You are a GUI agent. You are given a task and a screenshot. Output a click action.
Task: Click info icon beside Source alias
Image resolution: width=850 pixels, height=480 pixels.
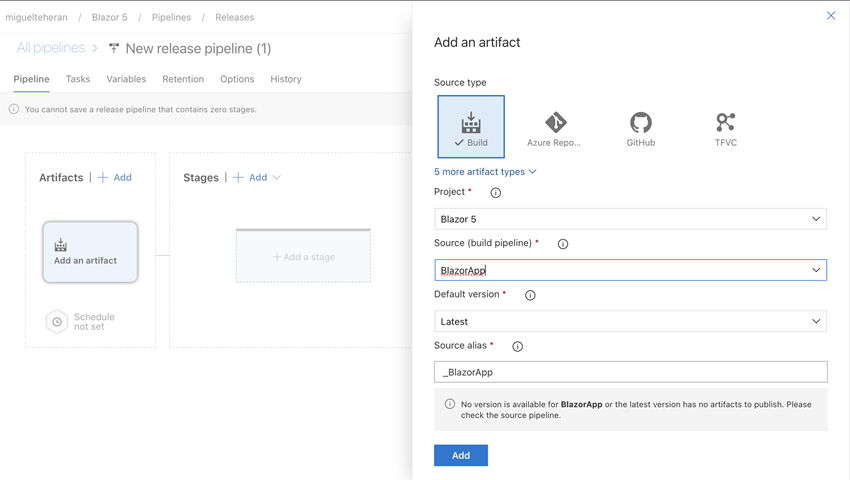point(518,347)
